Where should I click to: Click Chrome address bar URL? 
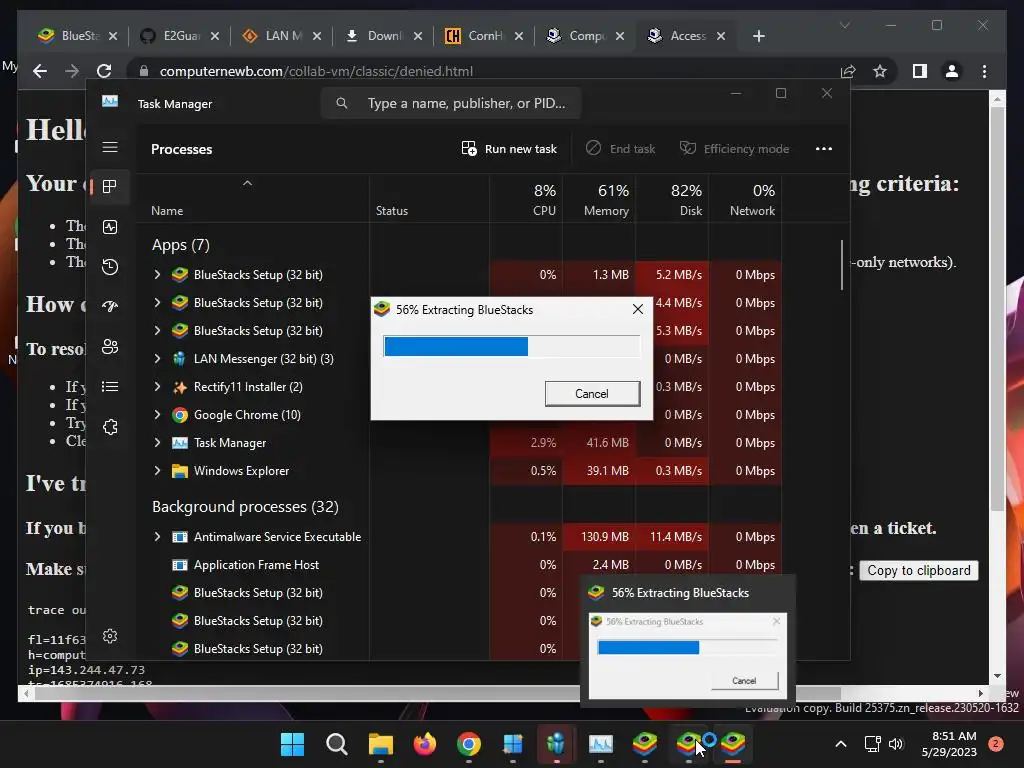316,71
